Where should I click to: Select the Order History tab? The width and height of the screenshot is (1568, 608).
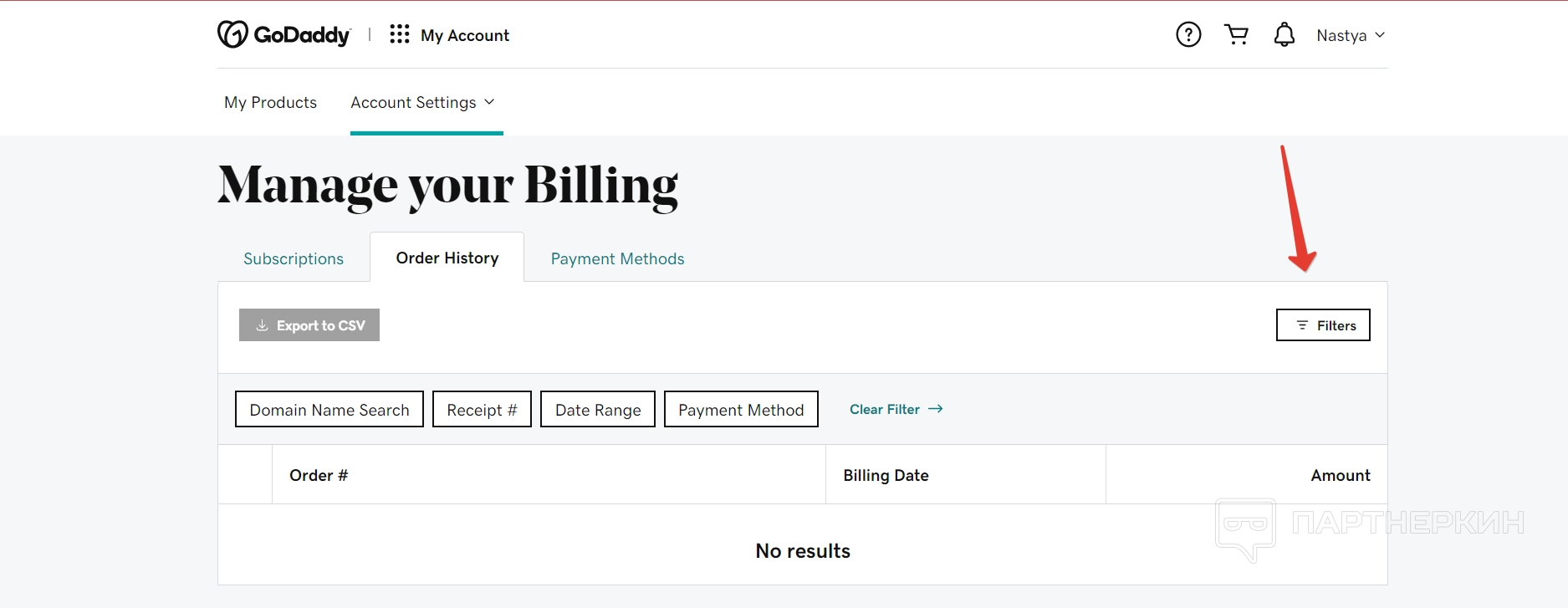(x=447, y=258)
